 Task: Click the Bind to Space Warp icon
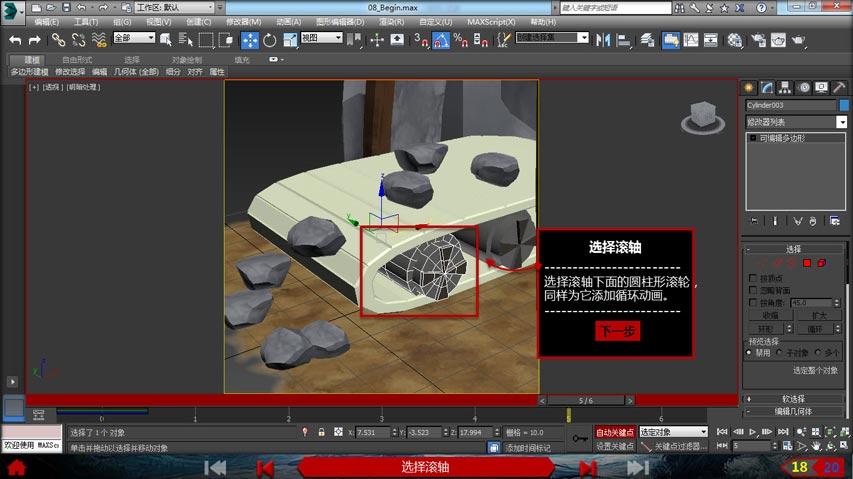pyautogui.click(x=98, y=40)
